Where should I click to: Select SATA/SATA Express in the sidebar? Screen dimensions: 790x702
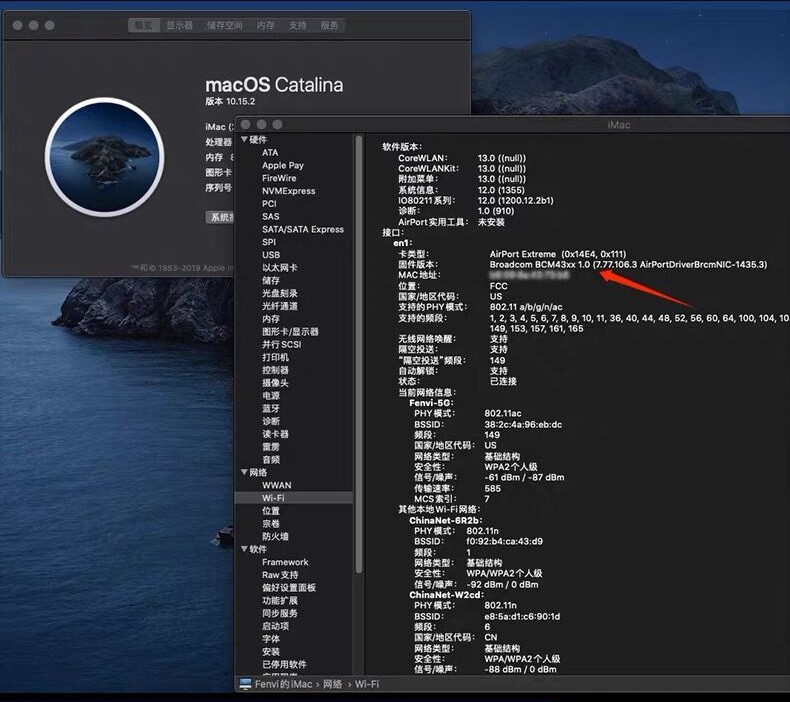(x=303, y=229)
